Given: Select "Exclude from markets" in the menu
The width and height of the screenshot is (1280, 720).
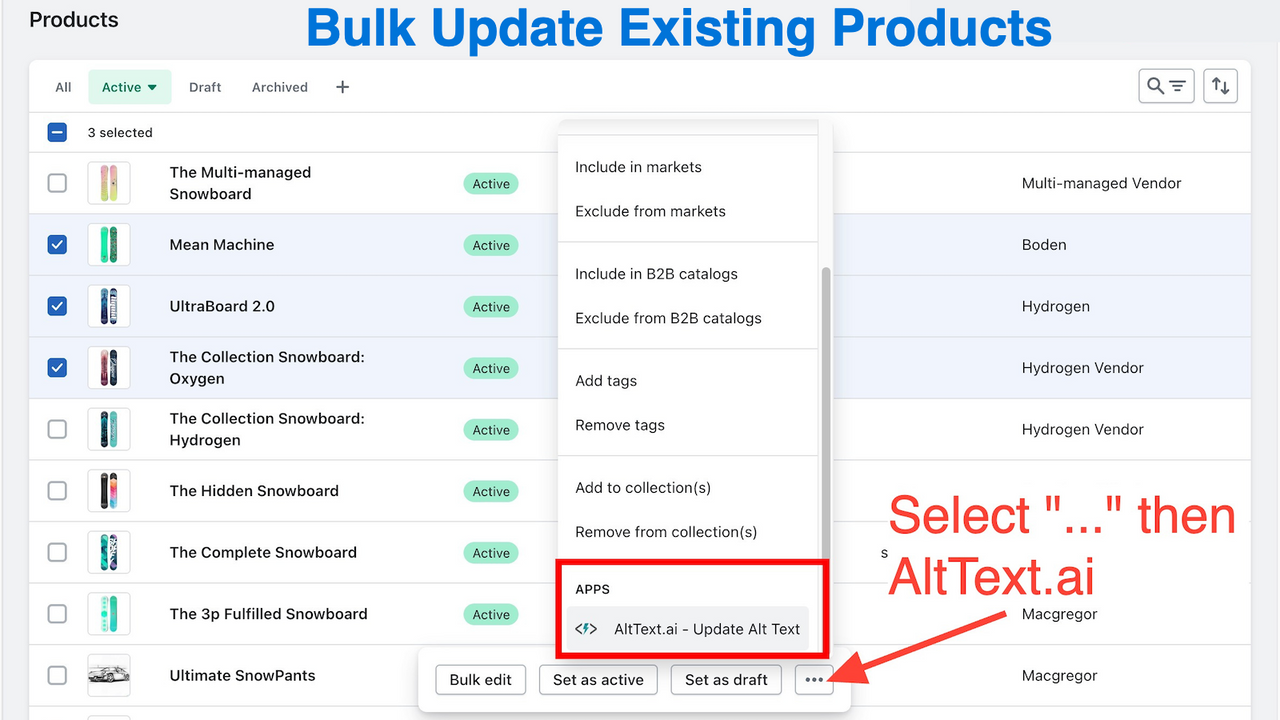Looking at the screenshot, I should pyautogui.click(x=650, y=211).
